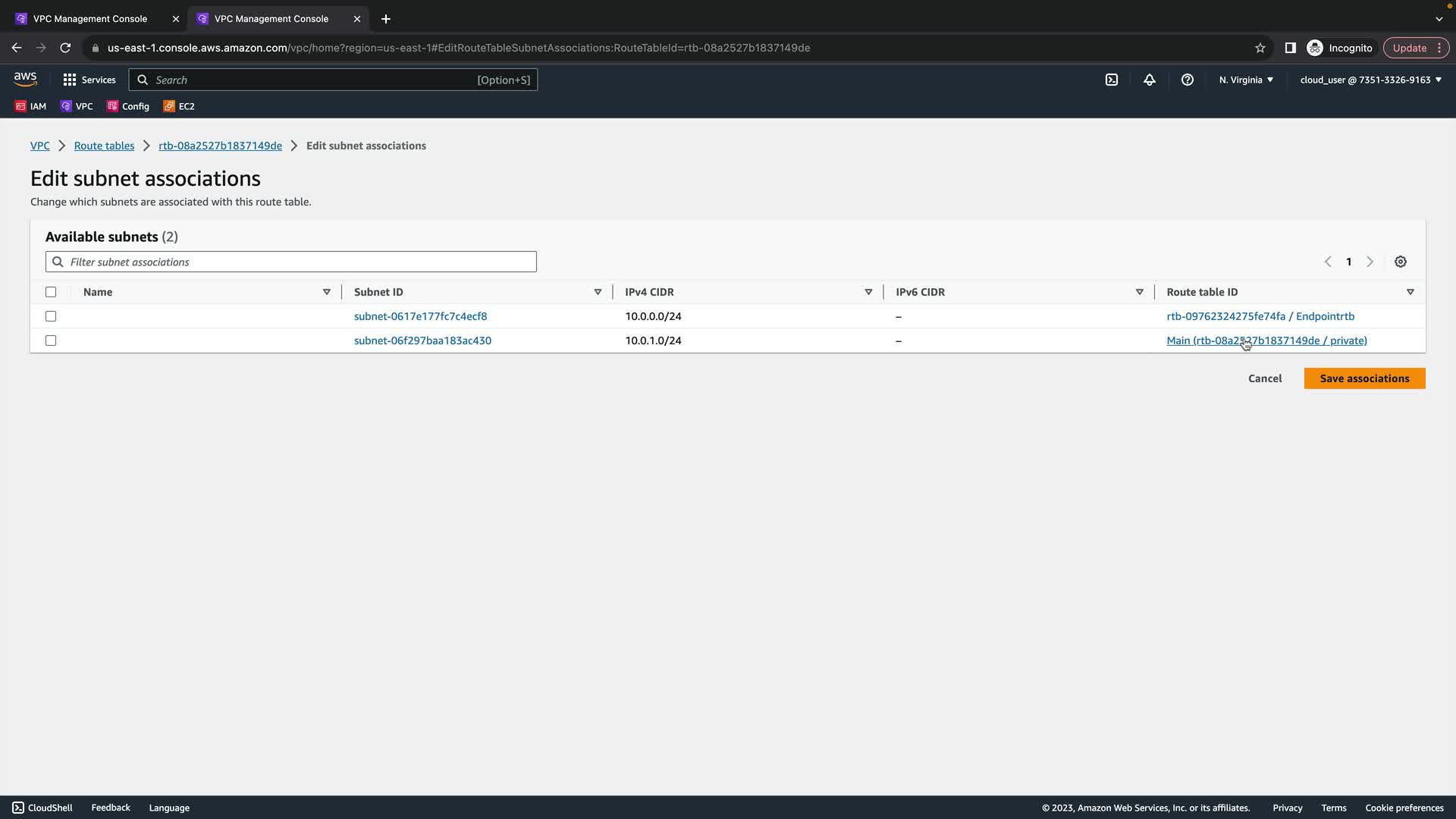
Task: Go to Route tables breadcrumb
Action: (104, 146)
